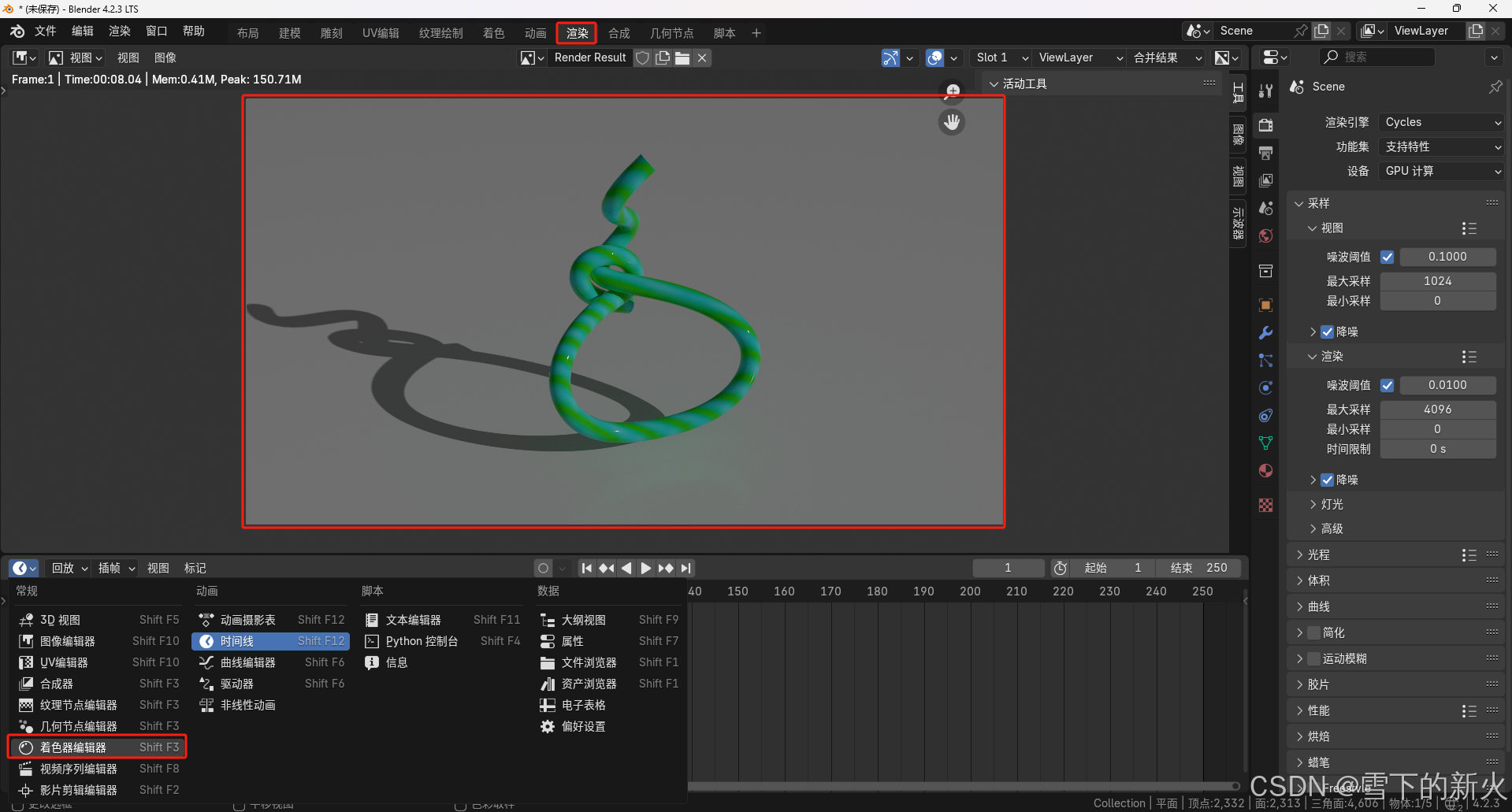Click the properties search box
The image size is (1512, 812).
pos(1377,57)
